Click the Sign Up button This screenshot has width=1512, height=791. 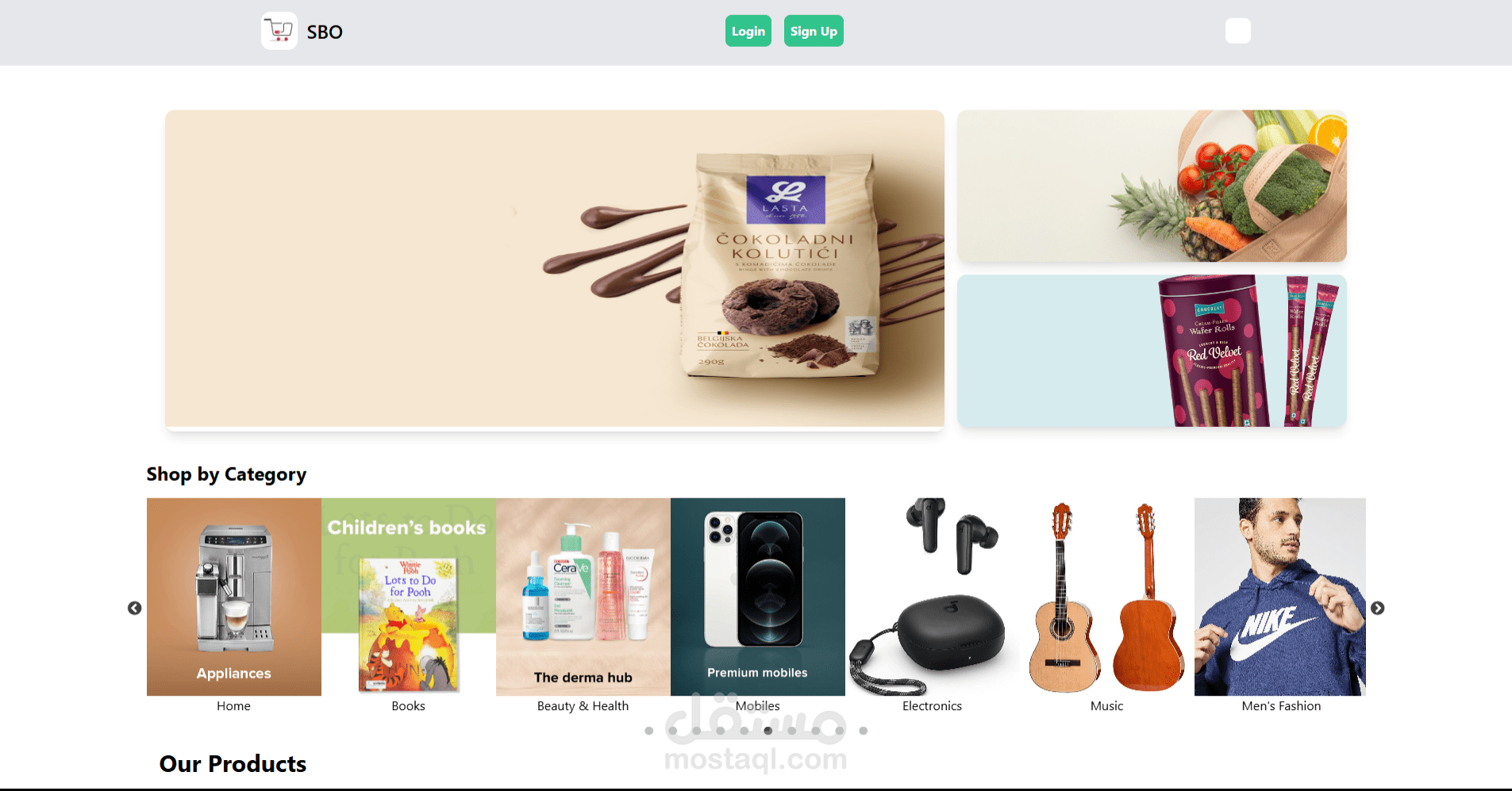click(814, 31)
